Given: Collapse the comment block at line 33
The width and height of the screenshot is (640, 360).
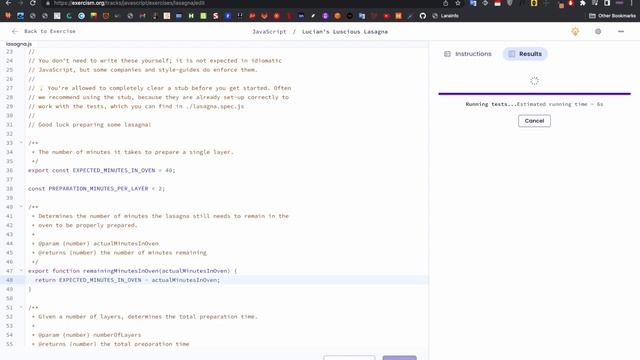Looking at the screenshot, I should click(x=21, y=142).
